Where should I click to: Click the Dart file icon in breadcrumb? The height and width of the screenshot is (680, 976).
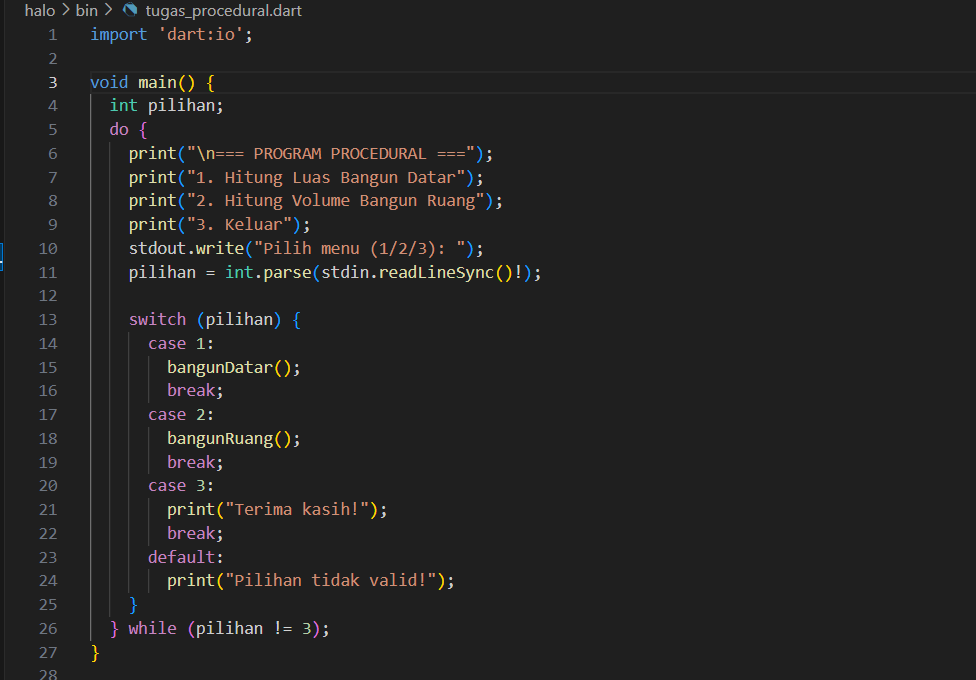pos(129,11)
